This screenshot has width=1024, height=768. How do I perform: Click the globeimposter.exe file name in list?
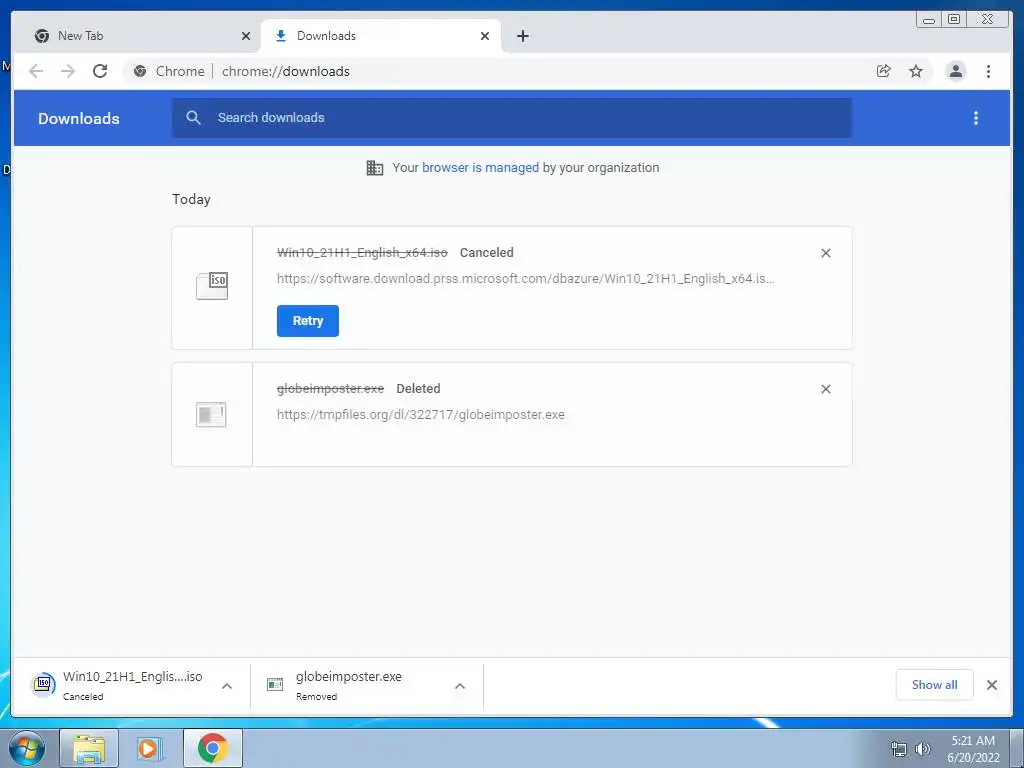point(330,389)
